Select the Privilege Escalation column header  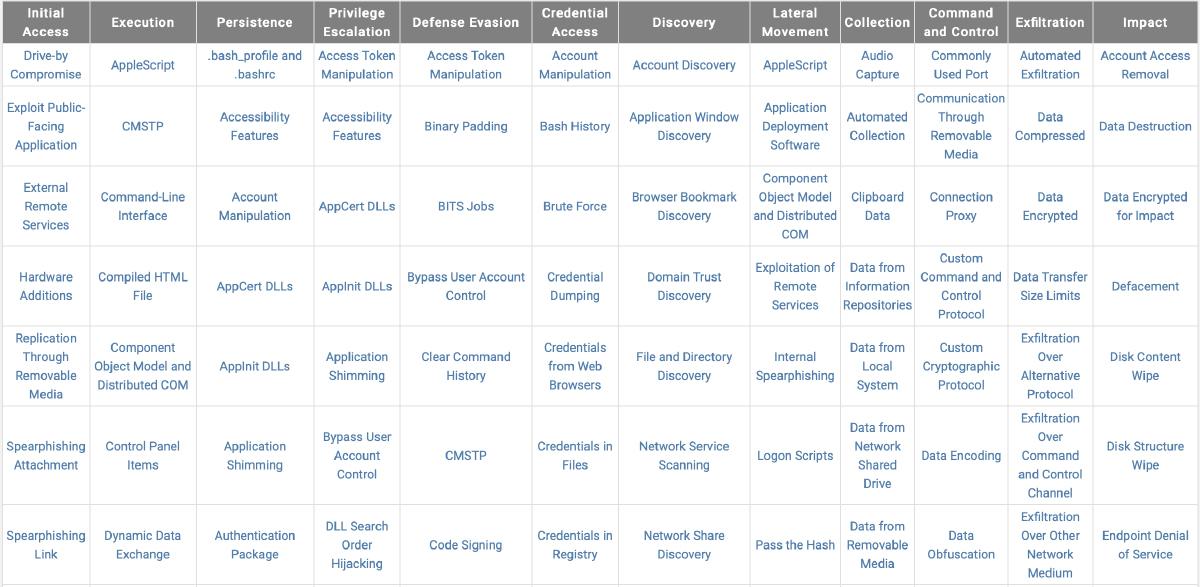(357, 22)
